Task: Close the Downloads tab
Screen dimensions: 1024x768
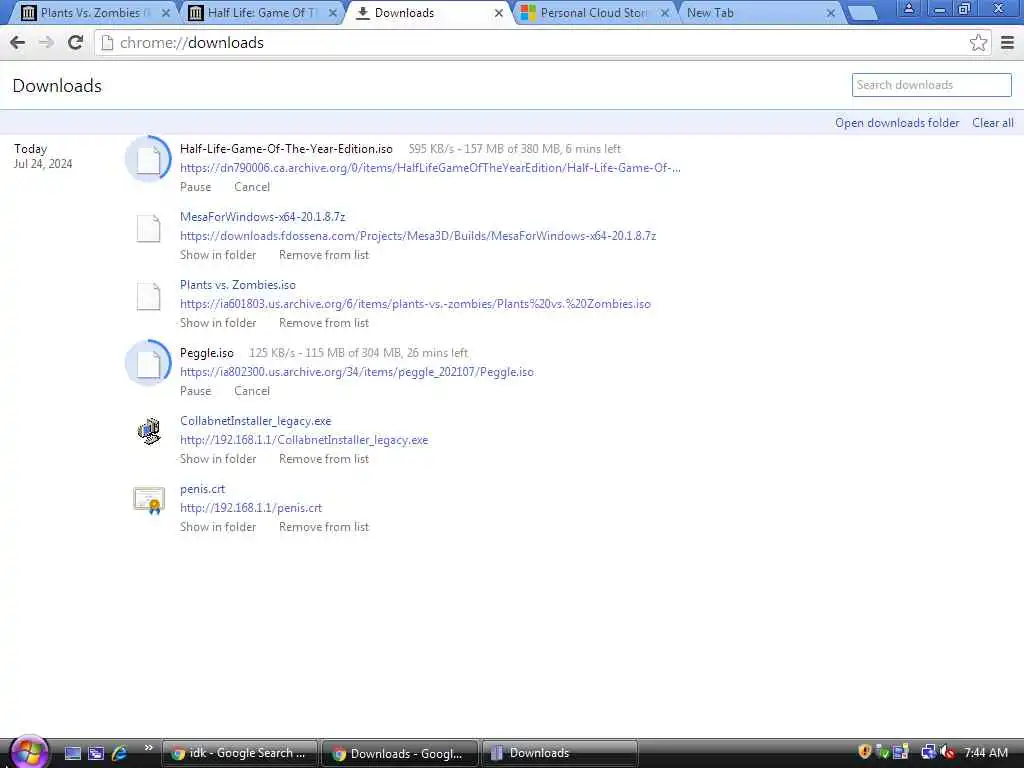Action: pyautogui.click(x=499, y=12)
